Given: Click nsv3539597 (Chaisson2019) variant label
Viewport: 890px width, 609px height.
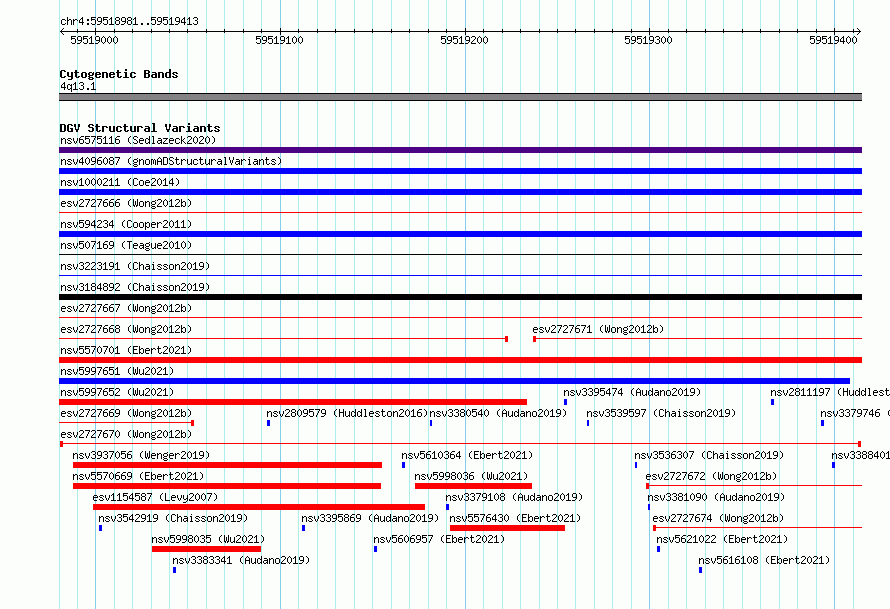Looking at the screenshot, I should 661,413.
